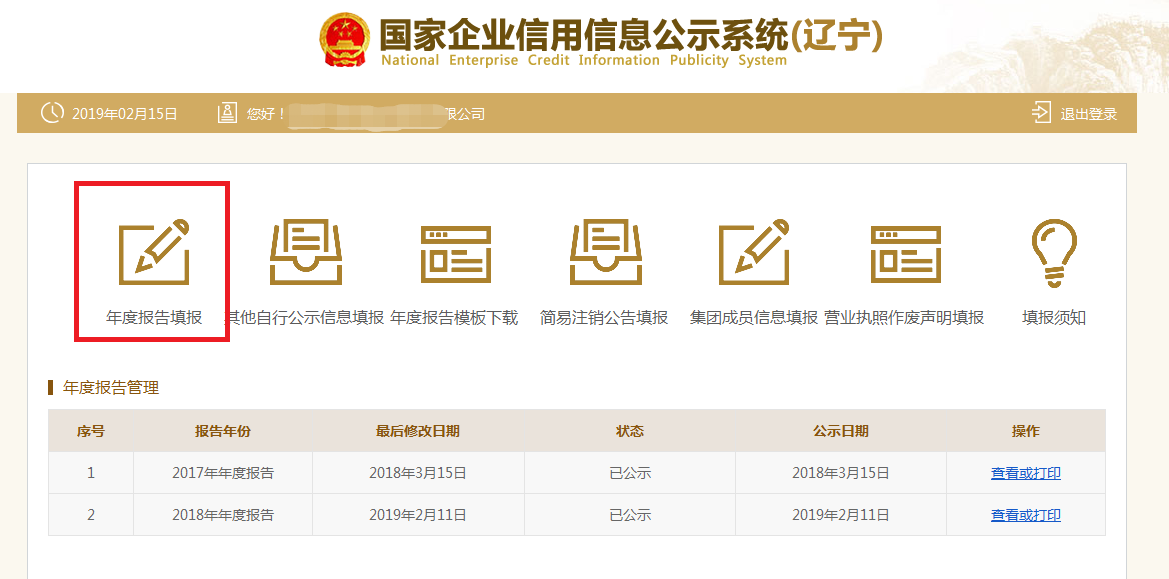This screenshot has height=579, width=1169.
Task: Click the 序号 column header
Action: pos(91,431)
